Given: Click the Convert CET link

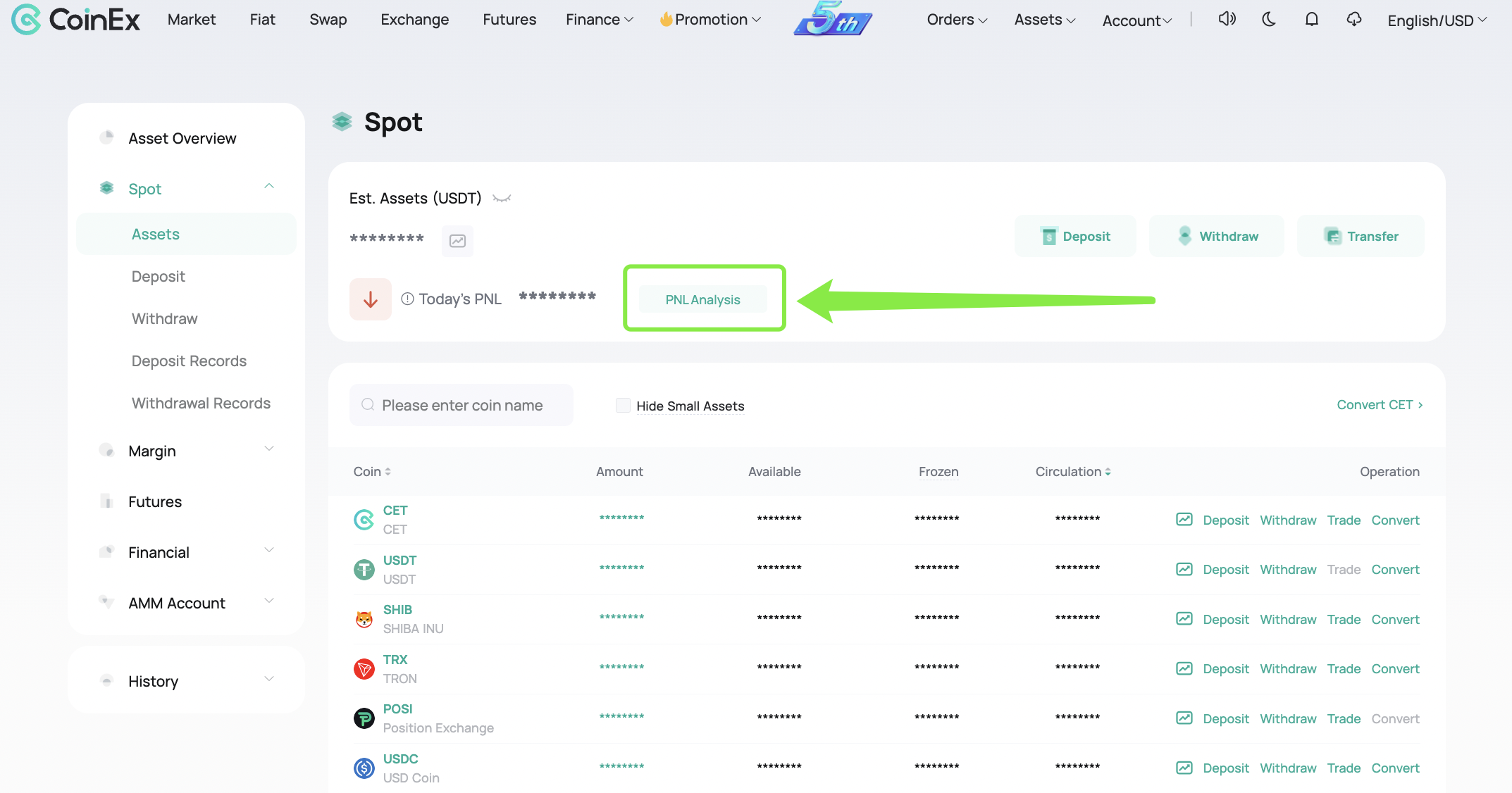Looking at the screenshot, I should (x=1380, y=405).
